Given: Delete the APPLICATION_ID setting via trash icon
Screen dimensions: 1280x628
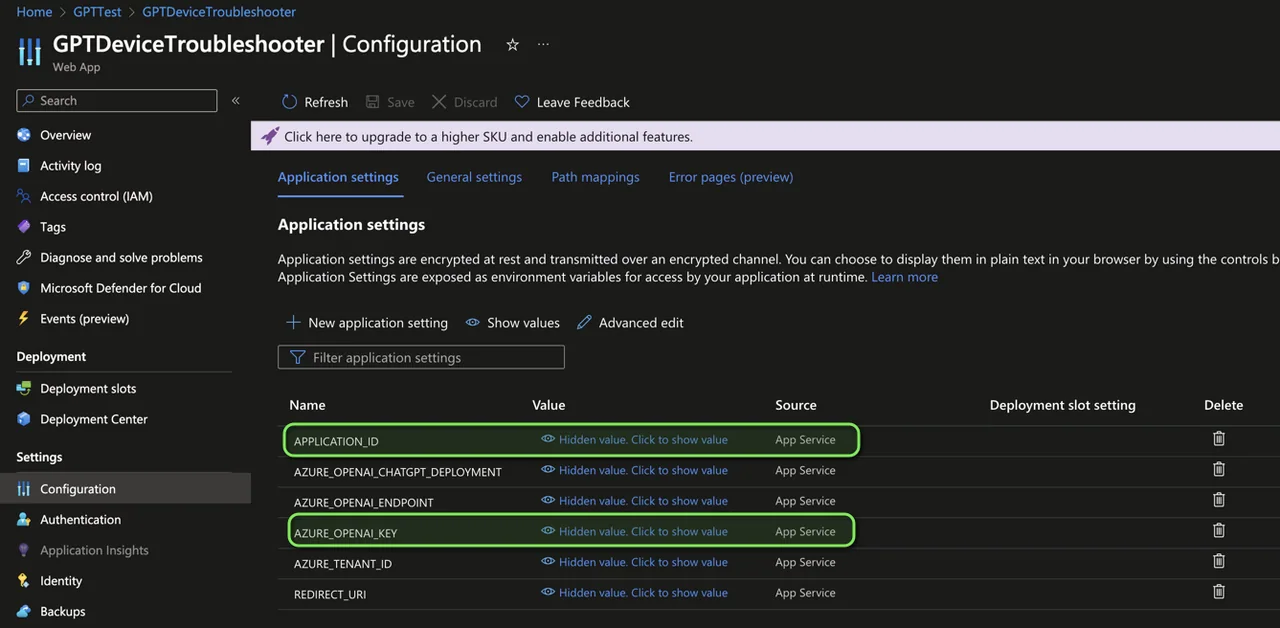Looking at the screenshot, I should click(x=1219, y=438).
